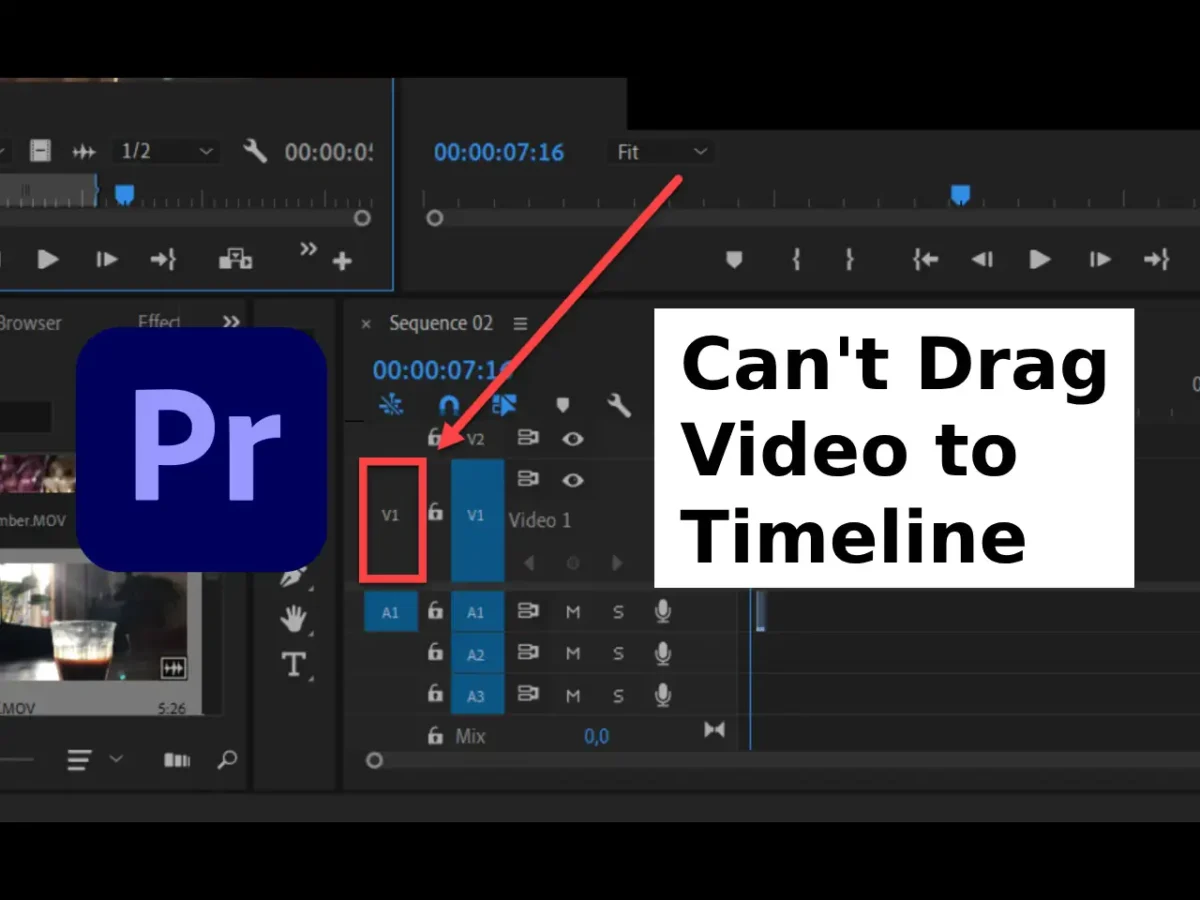Image resolution: width=1200 pixels, height=900 pixels.
Task: Solo audio track A3
Action: point(618,695)
